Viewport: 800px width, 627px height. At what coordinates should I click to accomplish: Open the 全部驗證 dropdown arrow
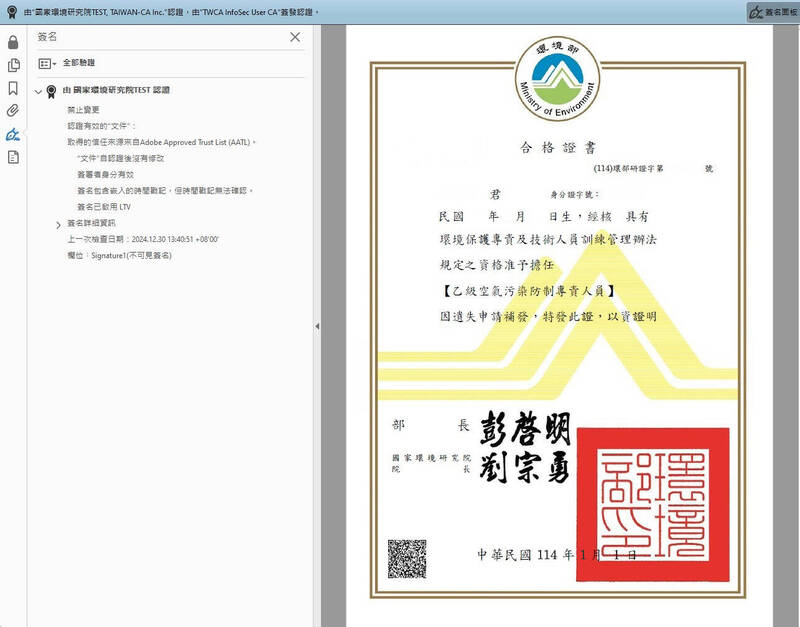(55, 64)
